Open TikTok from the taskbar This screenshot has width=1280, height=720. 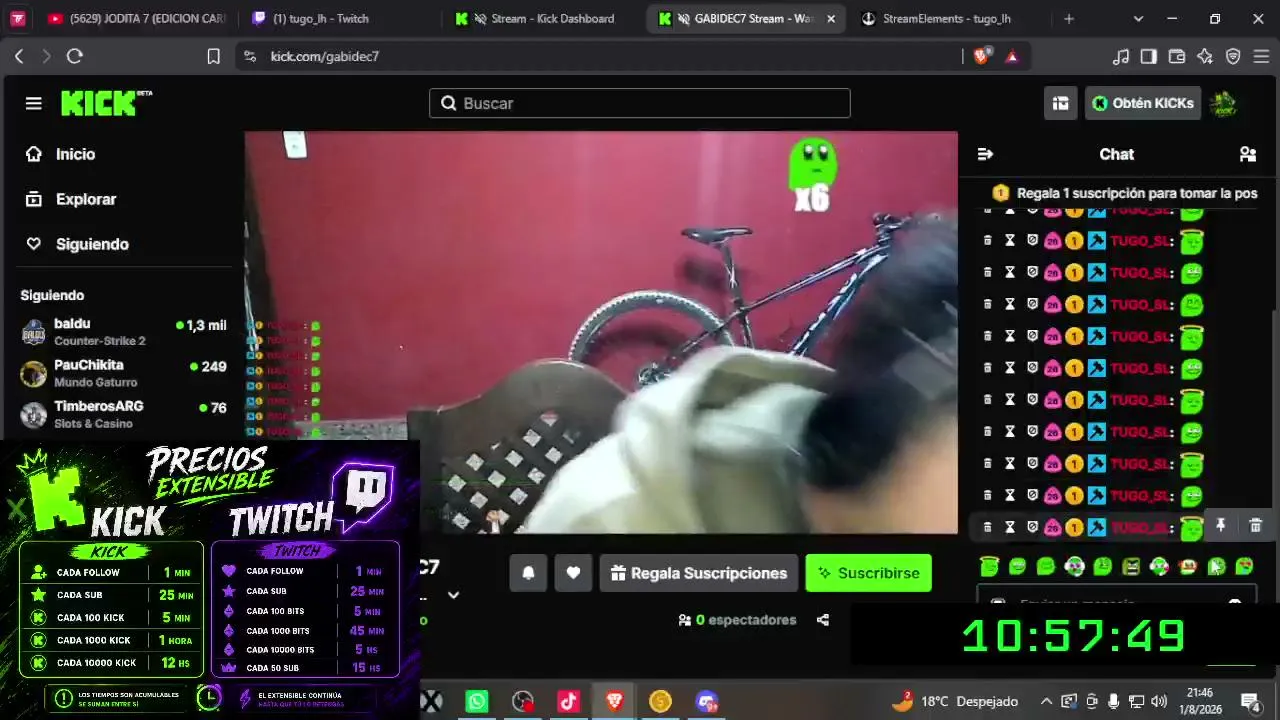coord(569,701)
